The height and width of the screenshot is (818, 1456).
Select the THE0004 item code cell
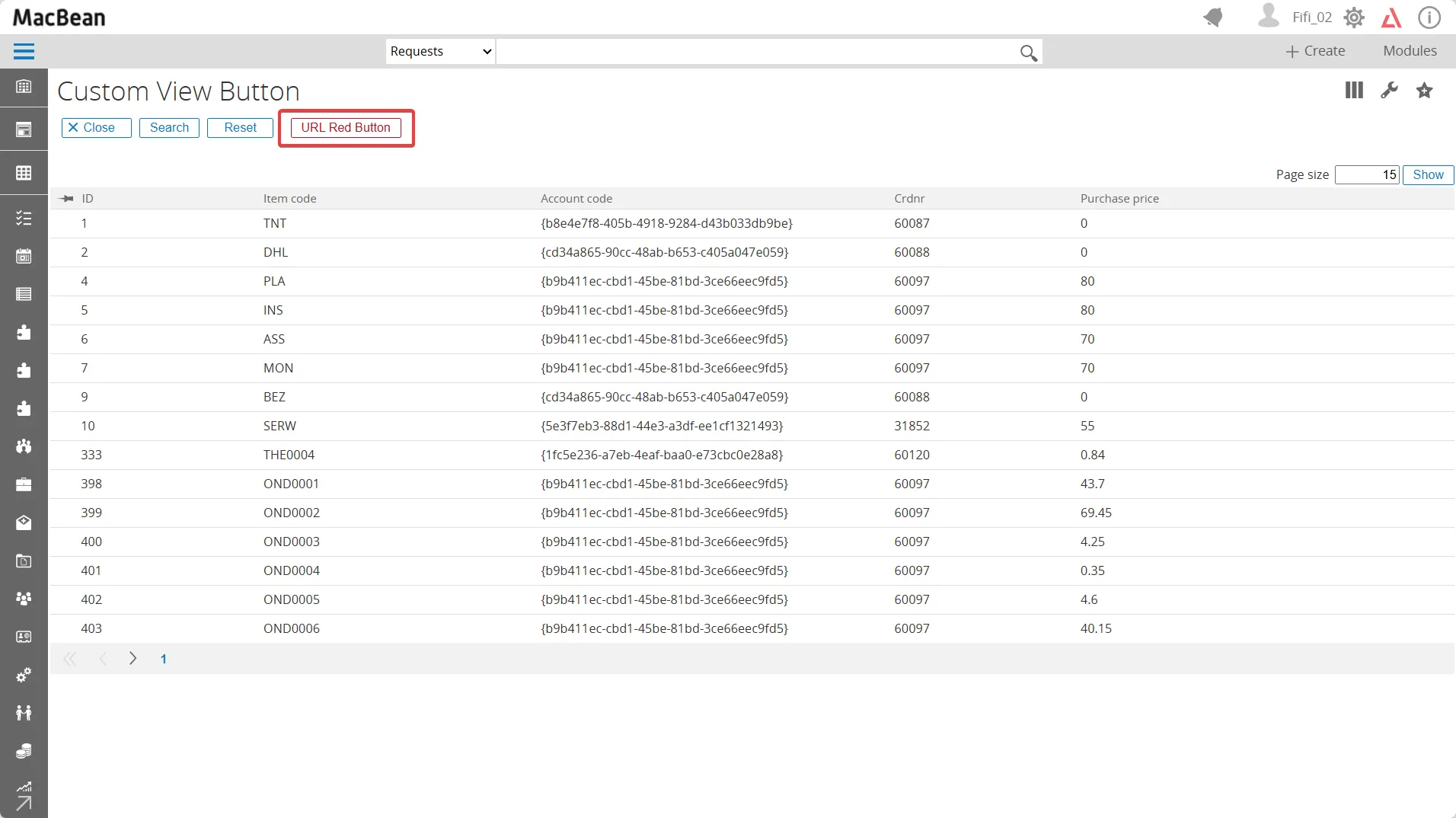(289, 455)
